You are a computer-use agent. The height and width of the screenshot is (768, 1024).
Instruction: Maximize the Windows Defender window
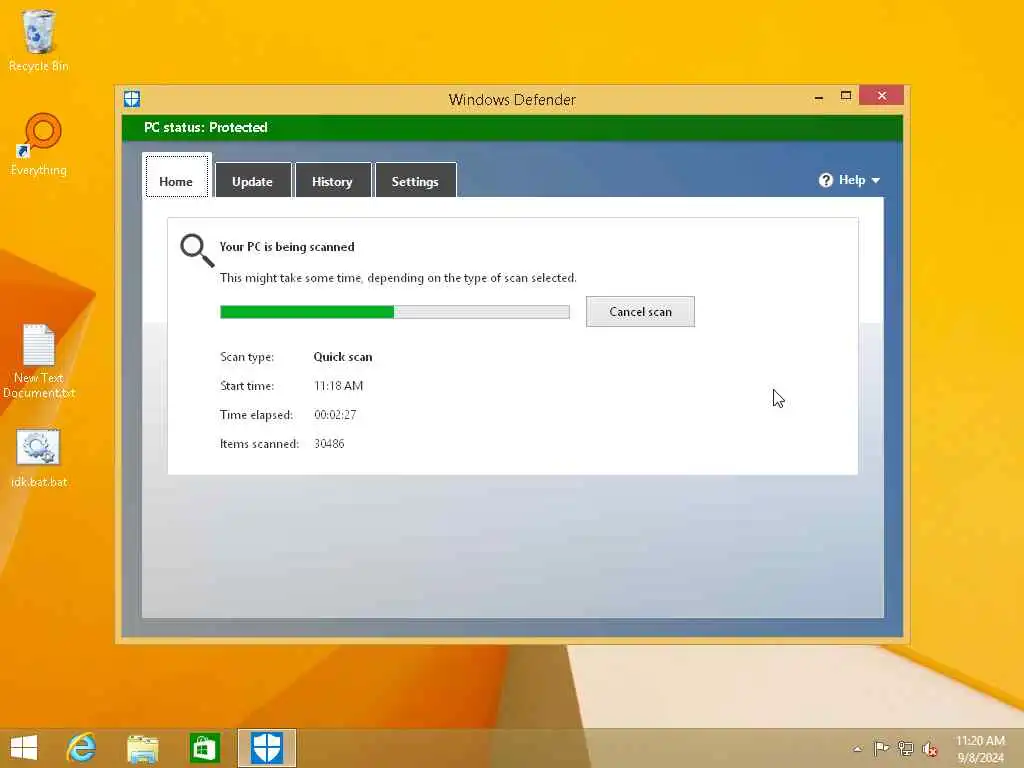(x=846, y=96)
